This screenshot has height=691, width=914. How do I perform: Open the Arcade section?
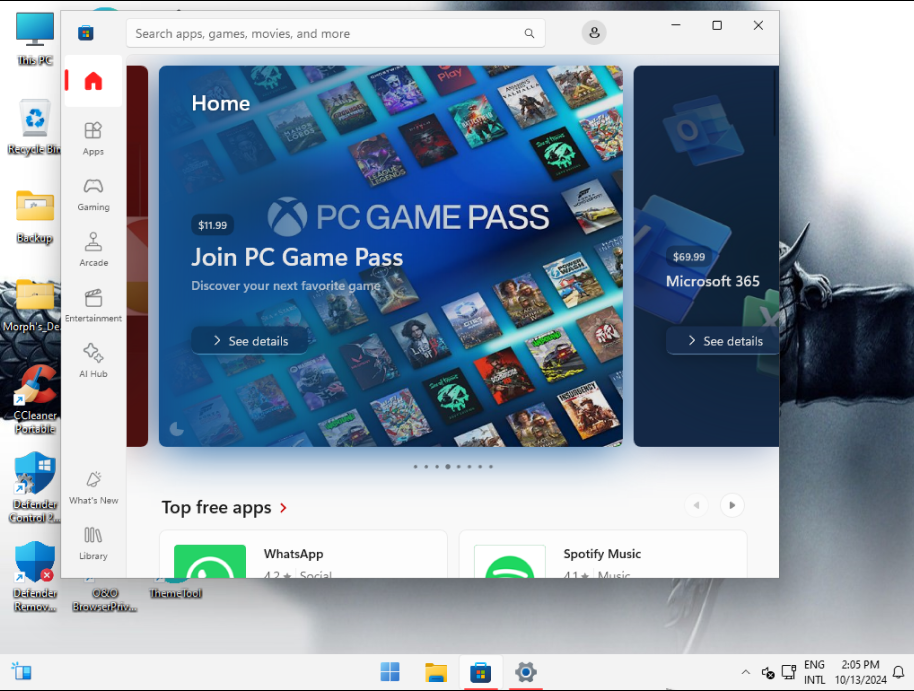click(93, 250)
